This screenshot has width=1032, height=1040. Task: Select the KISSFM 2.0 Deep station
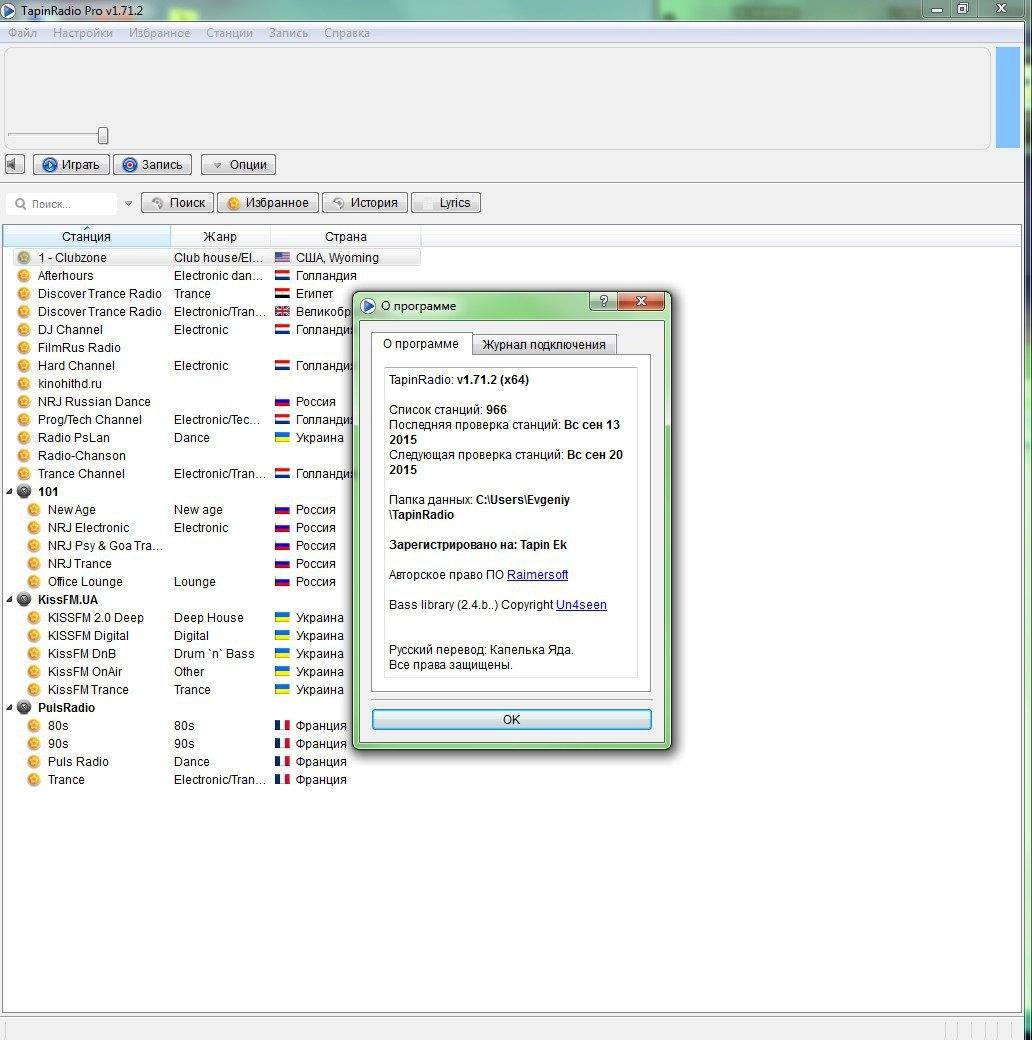tap(96, 618)
